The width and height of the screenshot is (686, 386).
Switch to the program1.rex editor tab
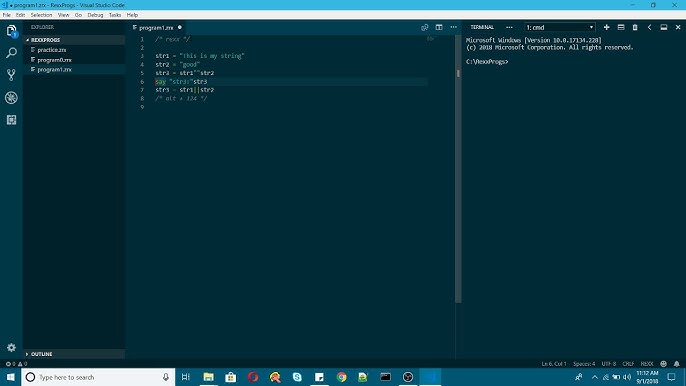point(156,28)
